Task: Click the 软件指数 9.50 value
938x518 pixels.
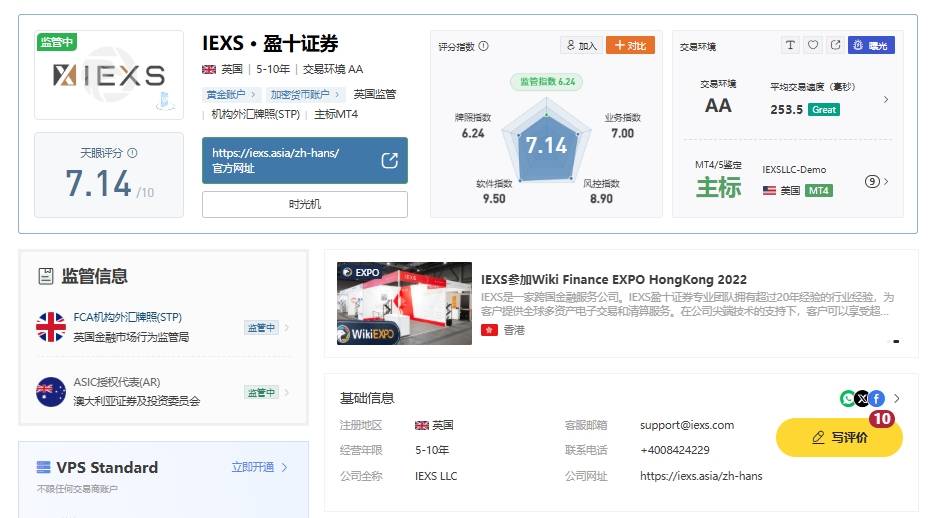Action: pyautogui.click(x=494, y=199)
